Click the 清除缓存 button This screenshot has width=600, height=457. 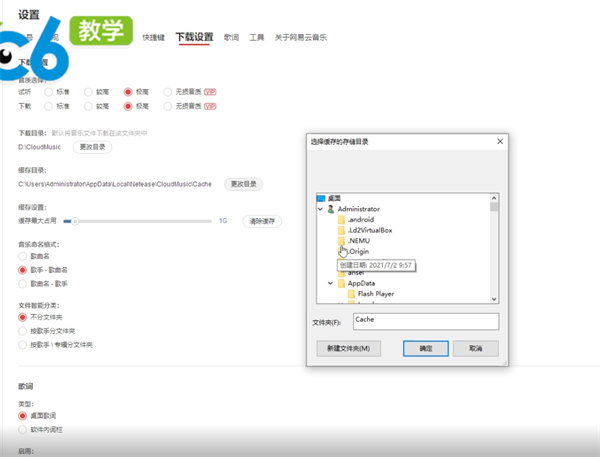pos(262,221)
